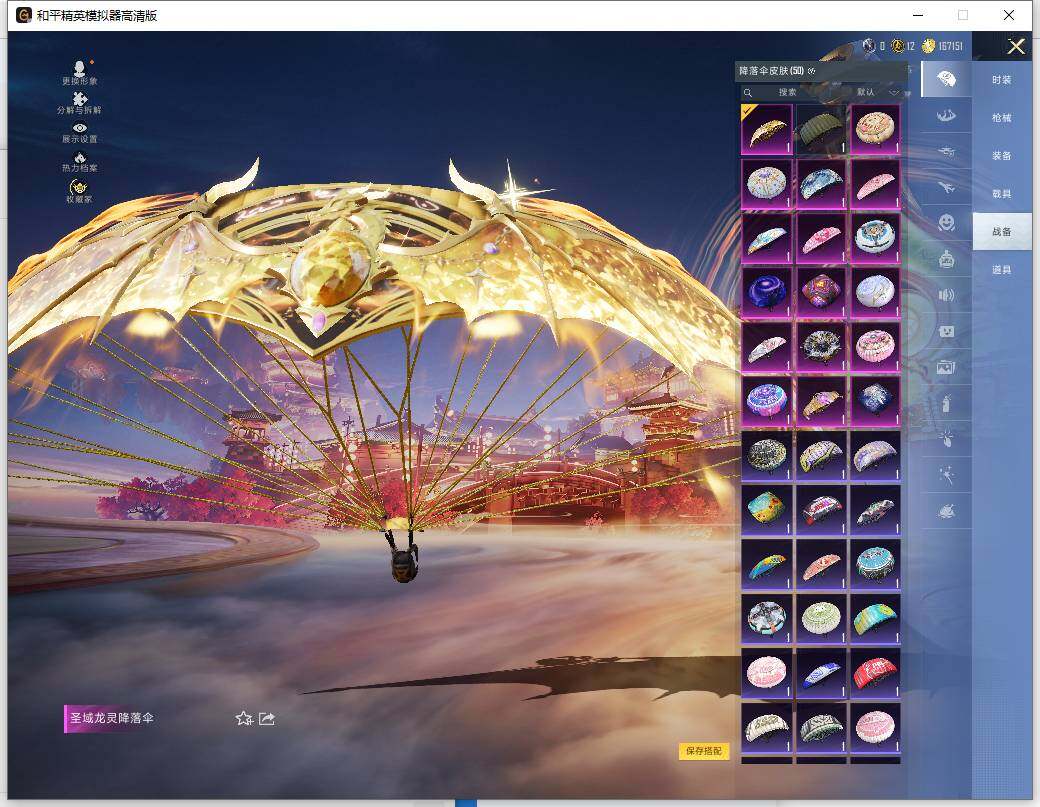Open the 热力档案 flame icon
Viewport: 1040px width, 807px height.
(79, 159)
